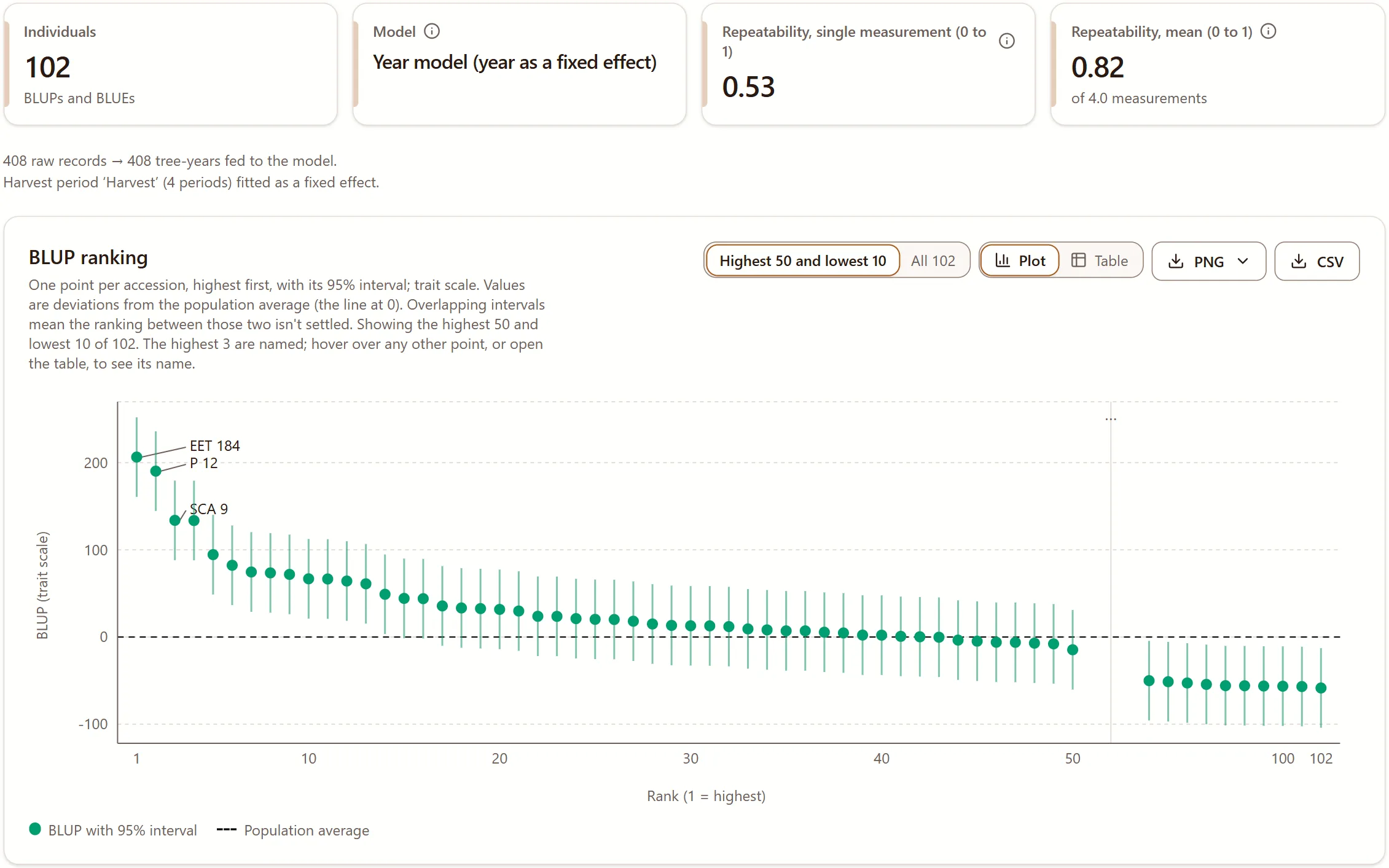The width and height of the screenshot is (1389, 868).
Task: Click the Rank (1 = highest) axis title
Action: (x=706, y=796)
